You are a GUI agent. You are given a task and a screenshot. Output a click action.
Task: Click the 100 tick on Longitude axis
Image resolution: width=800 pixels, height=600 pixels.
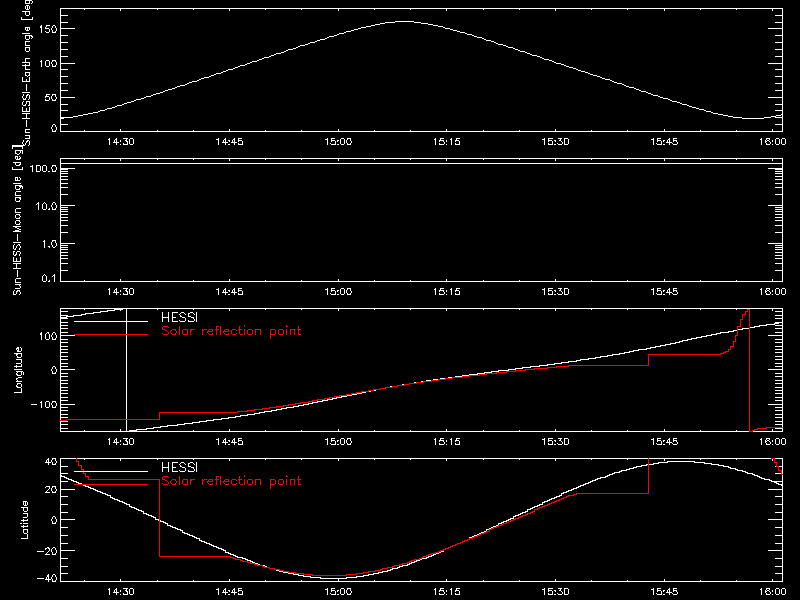[49, 336]
